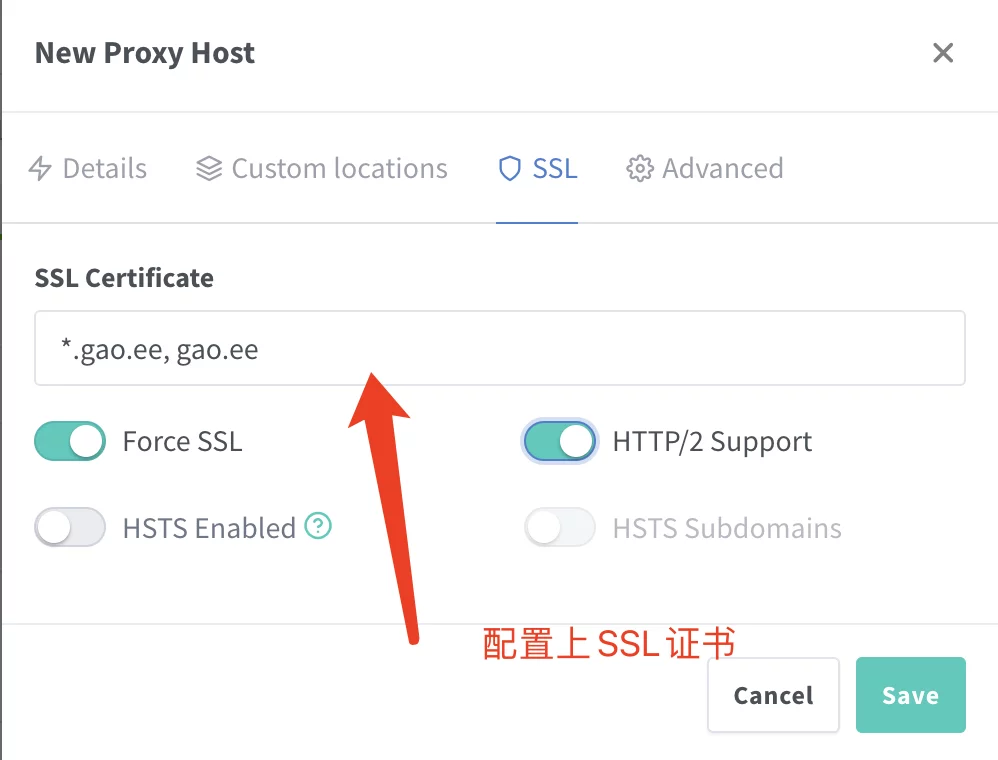Click the Force SSL label text
Screen dimensions: 998x760
click(182, 441)
